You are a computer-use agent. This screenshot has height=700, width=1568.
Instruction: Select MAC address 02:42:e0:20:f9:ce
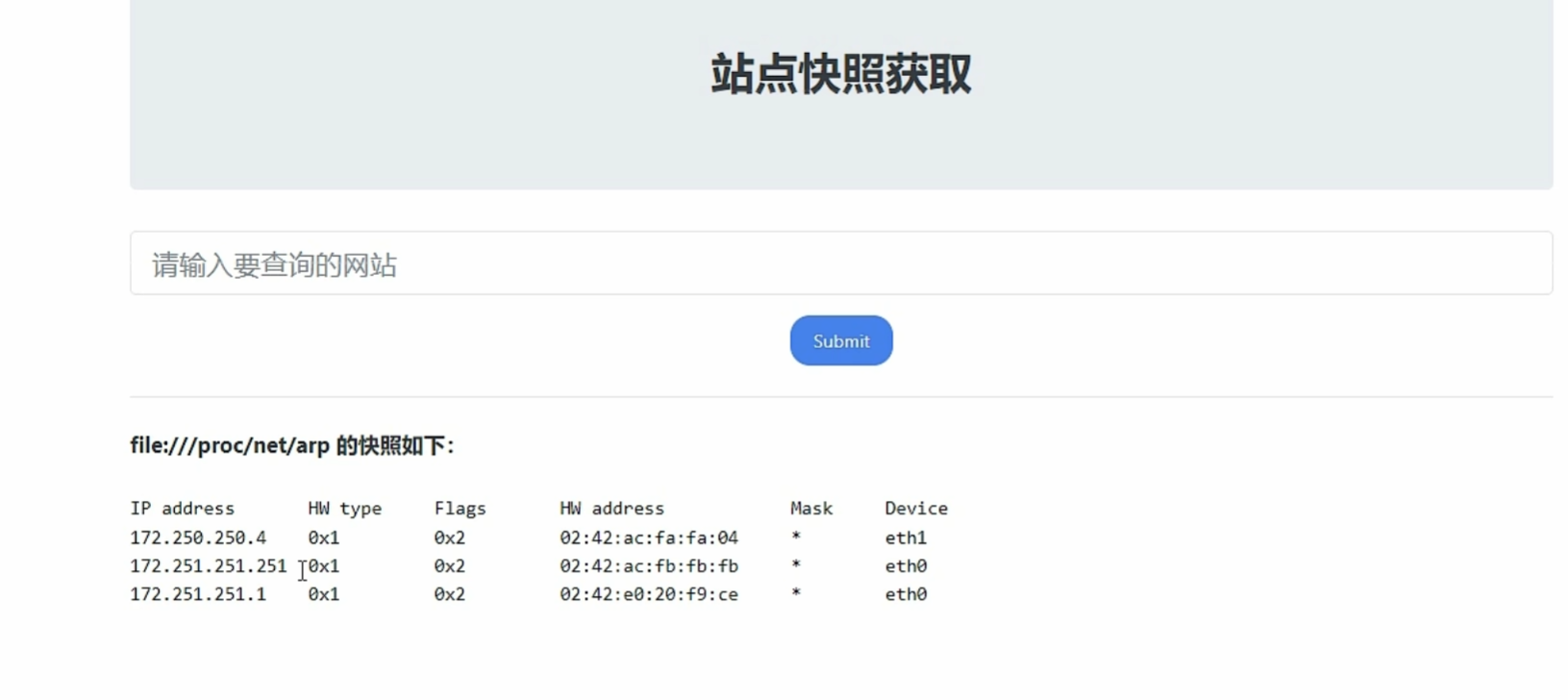coord(649,594)
